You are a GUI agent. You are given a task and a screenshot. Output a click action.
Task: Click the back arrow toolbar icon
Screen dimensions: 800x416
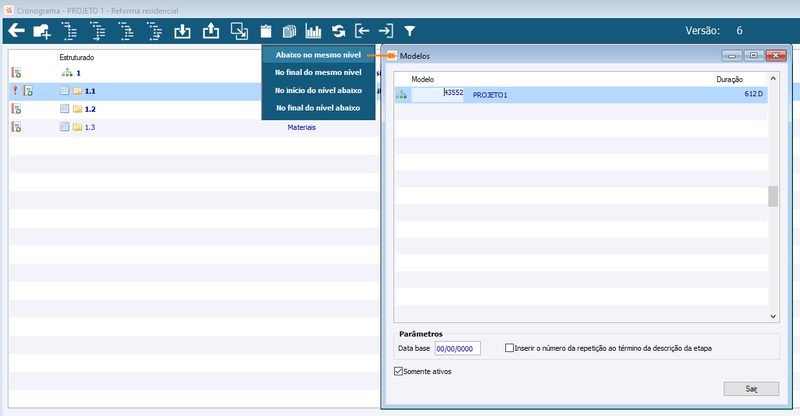point(16,31)
